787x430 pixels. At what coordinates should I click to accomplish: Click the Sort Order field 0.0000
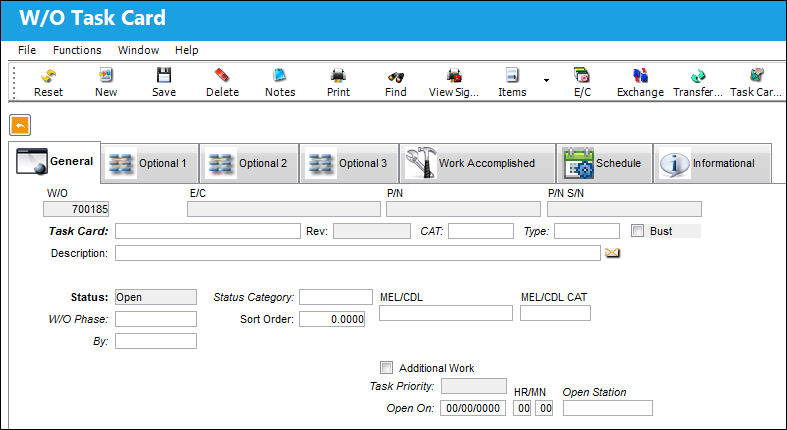[332, 319]
